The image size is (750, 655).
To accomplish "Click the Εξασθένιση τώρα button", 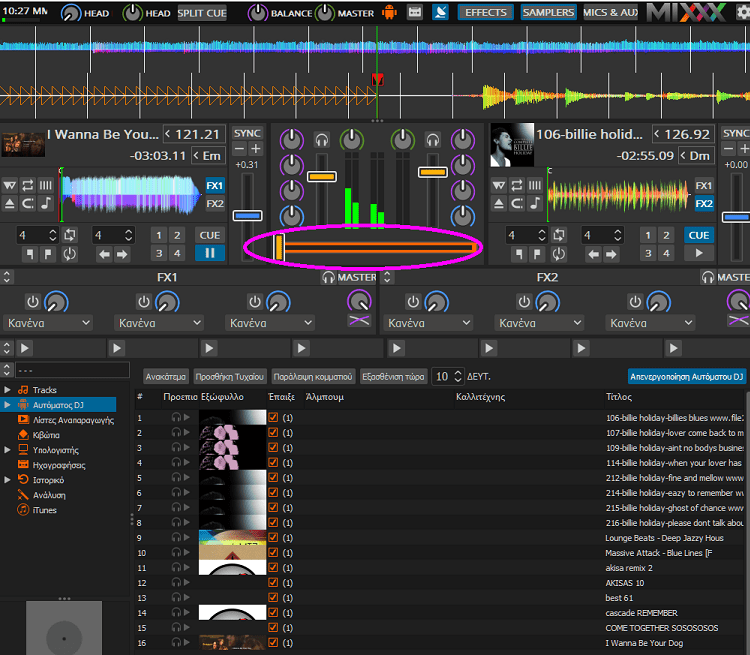I will tap(393, 377).
